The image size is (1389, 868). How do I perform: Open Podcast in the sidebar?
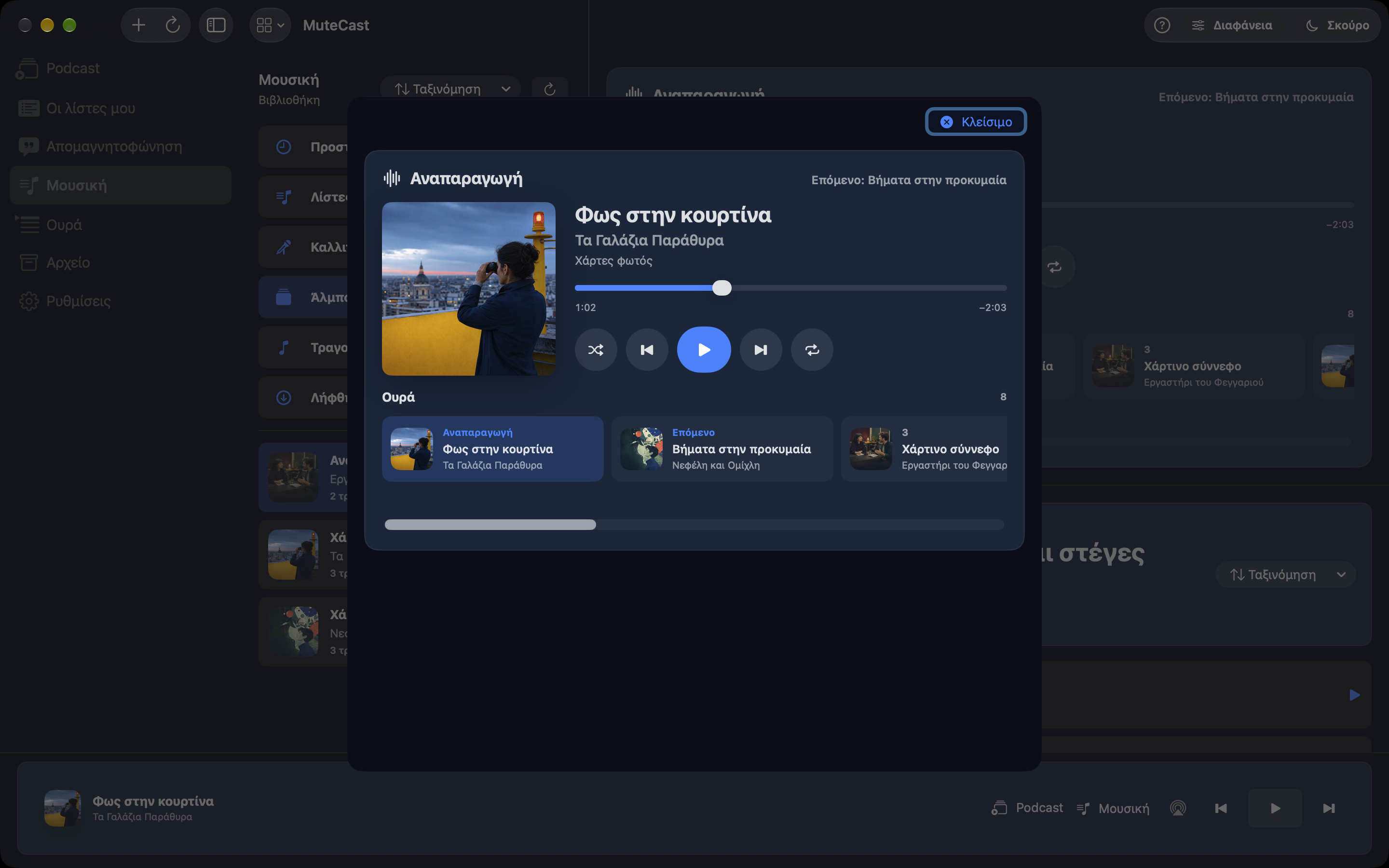coord(120,68)
